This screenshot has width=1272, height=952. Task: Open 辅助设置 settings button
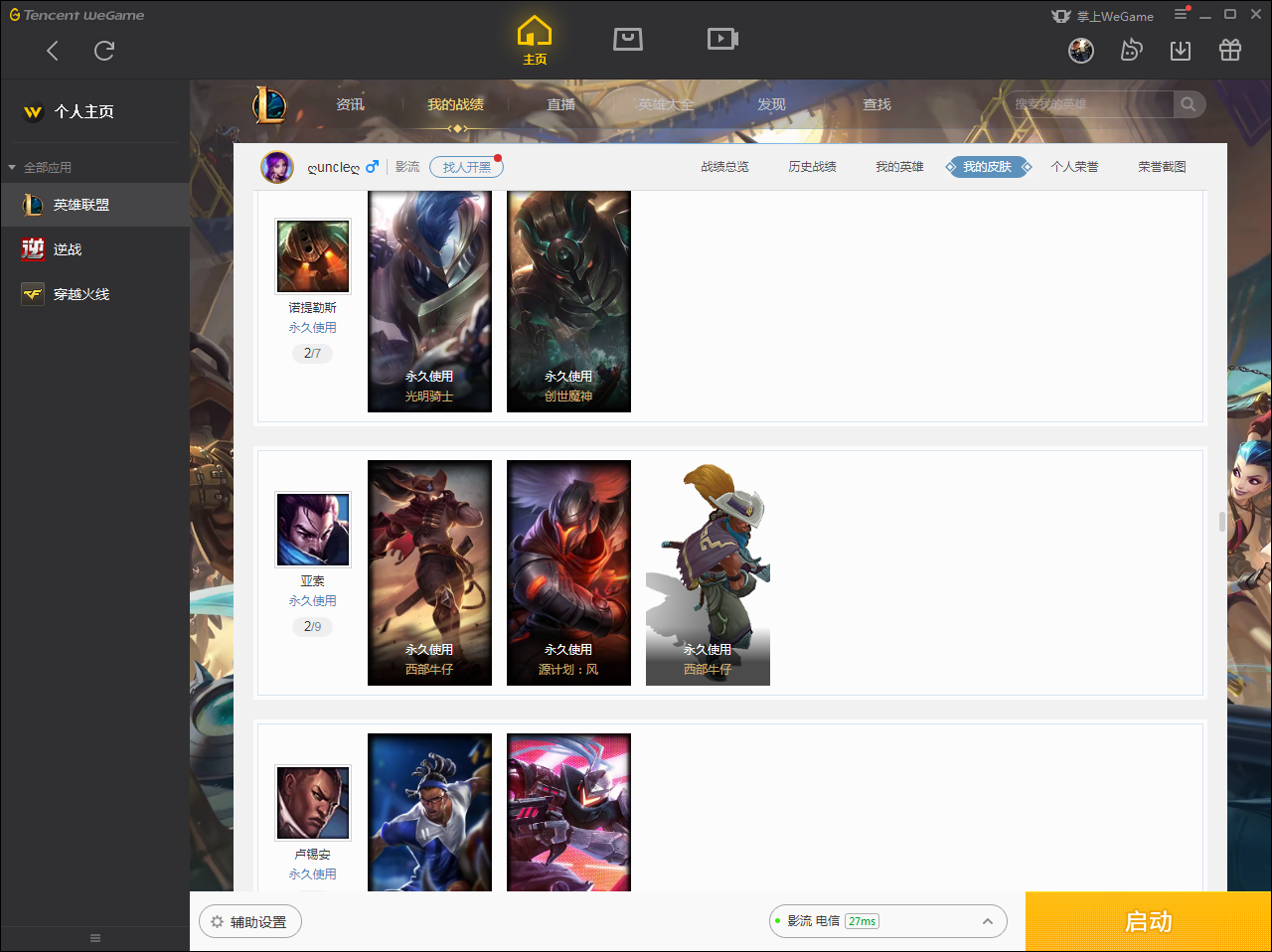pyautogui.click(x=250, y=922)
